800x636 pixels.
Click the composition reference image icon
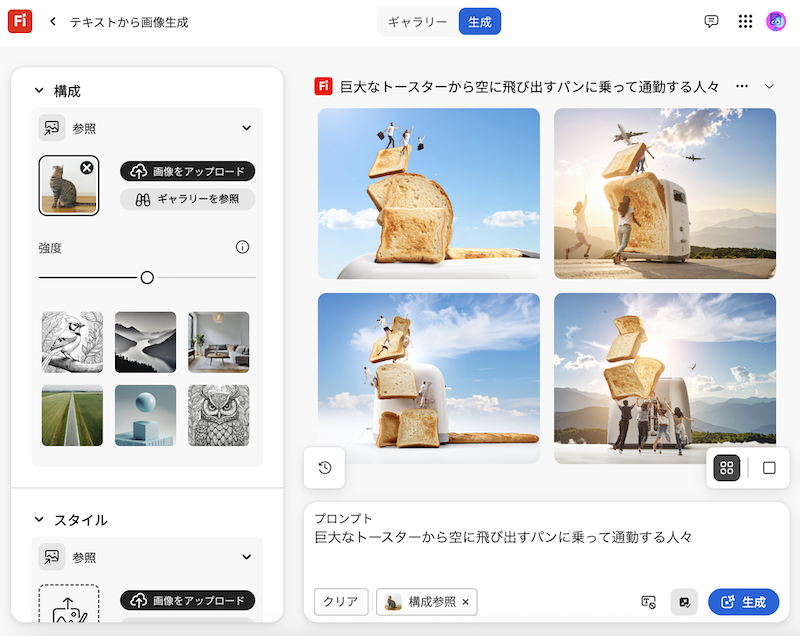pos(52,128)
